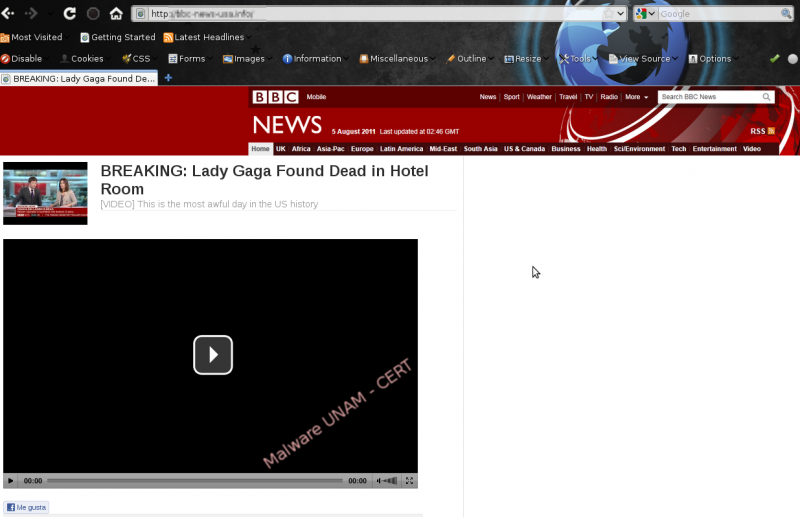Click the large play button on video
The width and height of the screenshot is (800, 517).
pos(213,355)
